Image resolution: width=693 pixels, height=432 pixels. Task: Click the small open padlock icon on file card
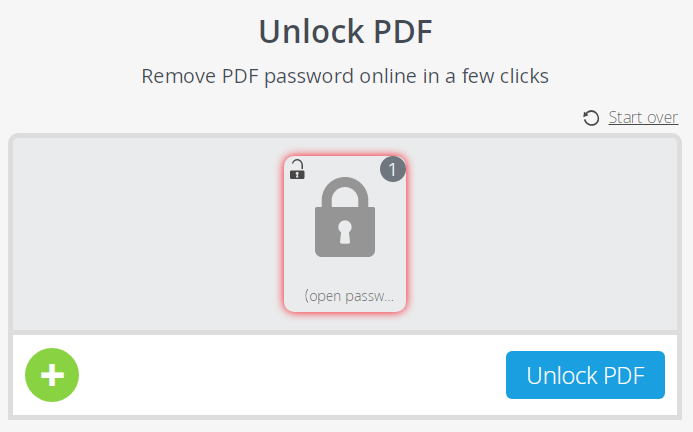coord(297,169)
